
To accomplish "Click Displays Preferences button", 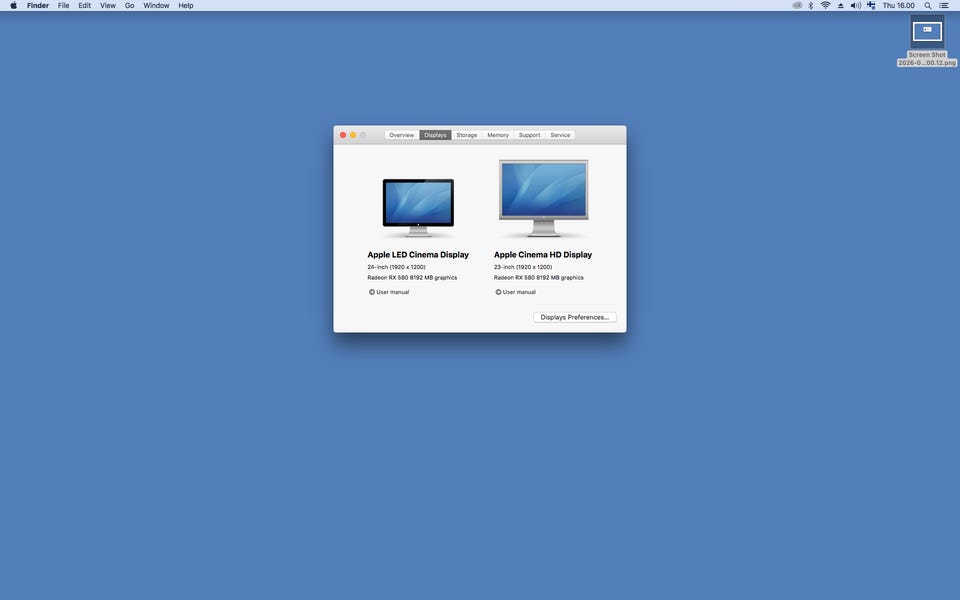I will pos(575,317).
